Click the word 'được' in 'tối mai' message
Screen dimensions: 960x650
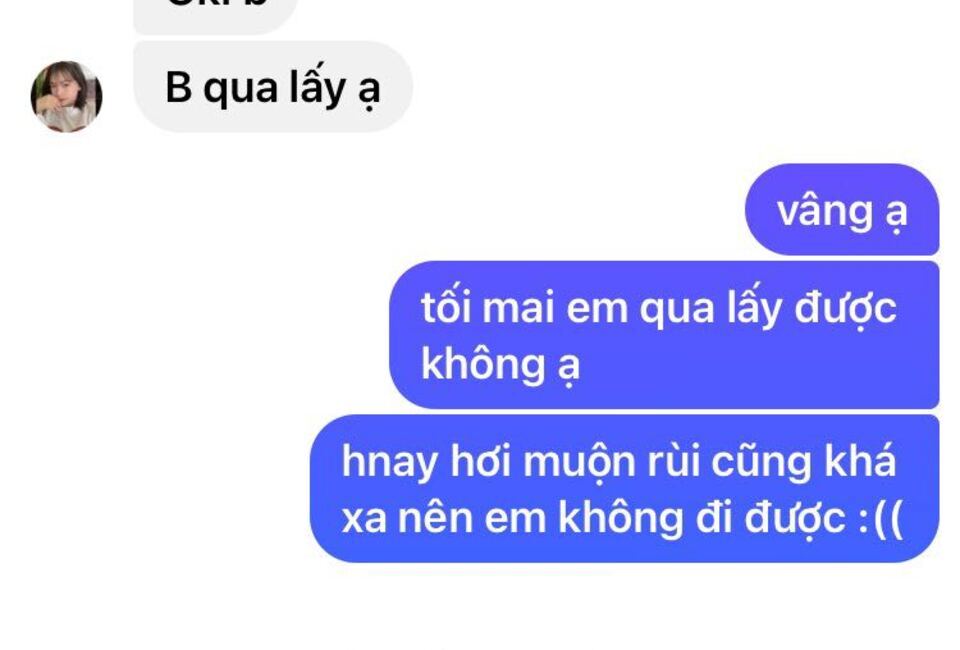point(846,308)
